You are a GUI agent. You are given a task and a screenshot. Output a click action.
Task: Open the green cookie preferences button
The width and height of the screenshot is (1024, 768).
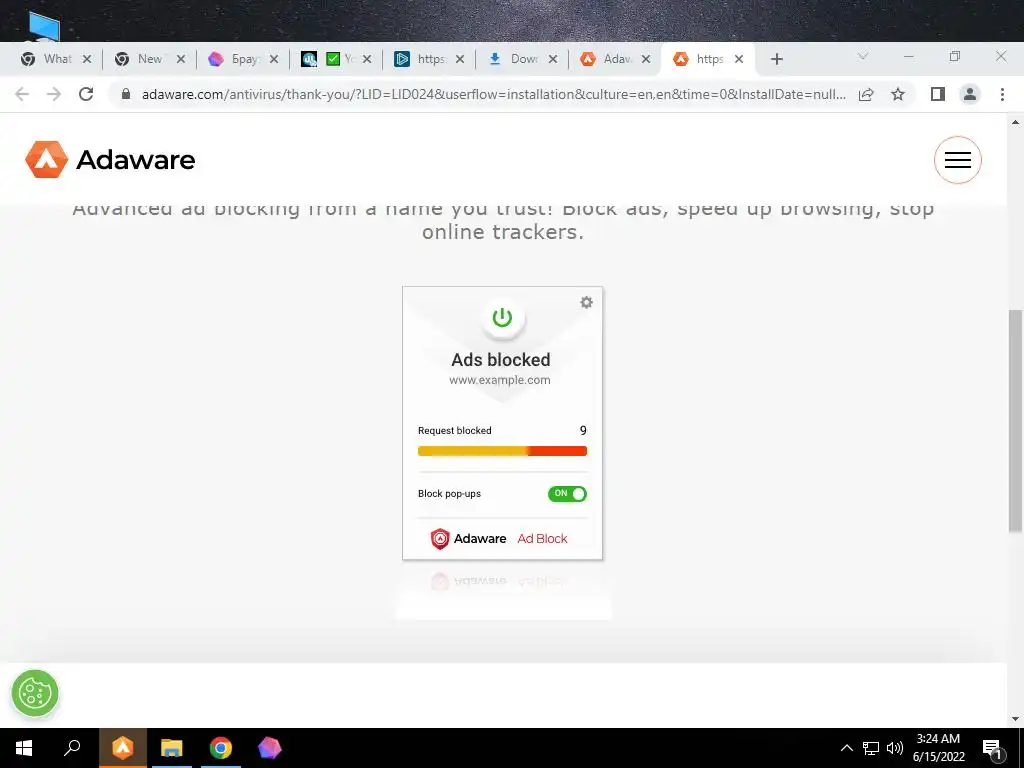(35, 693)
